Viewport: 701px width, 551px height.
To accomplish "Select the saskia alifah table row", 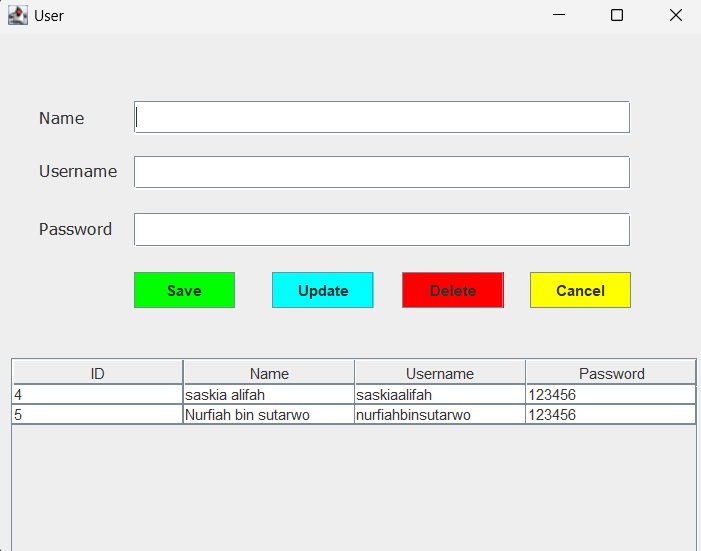I will click(268, 395).
